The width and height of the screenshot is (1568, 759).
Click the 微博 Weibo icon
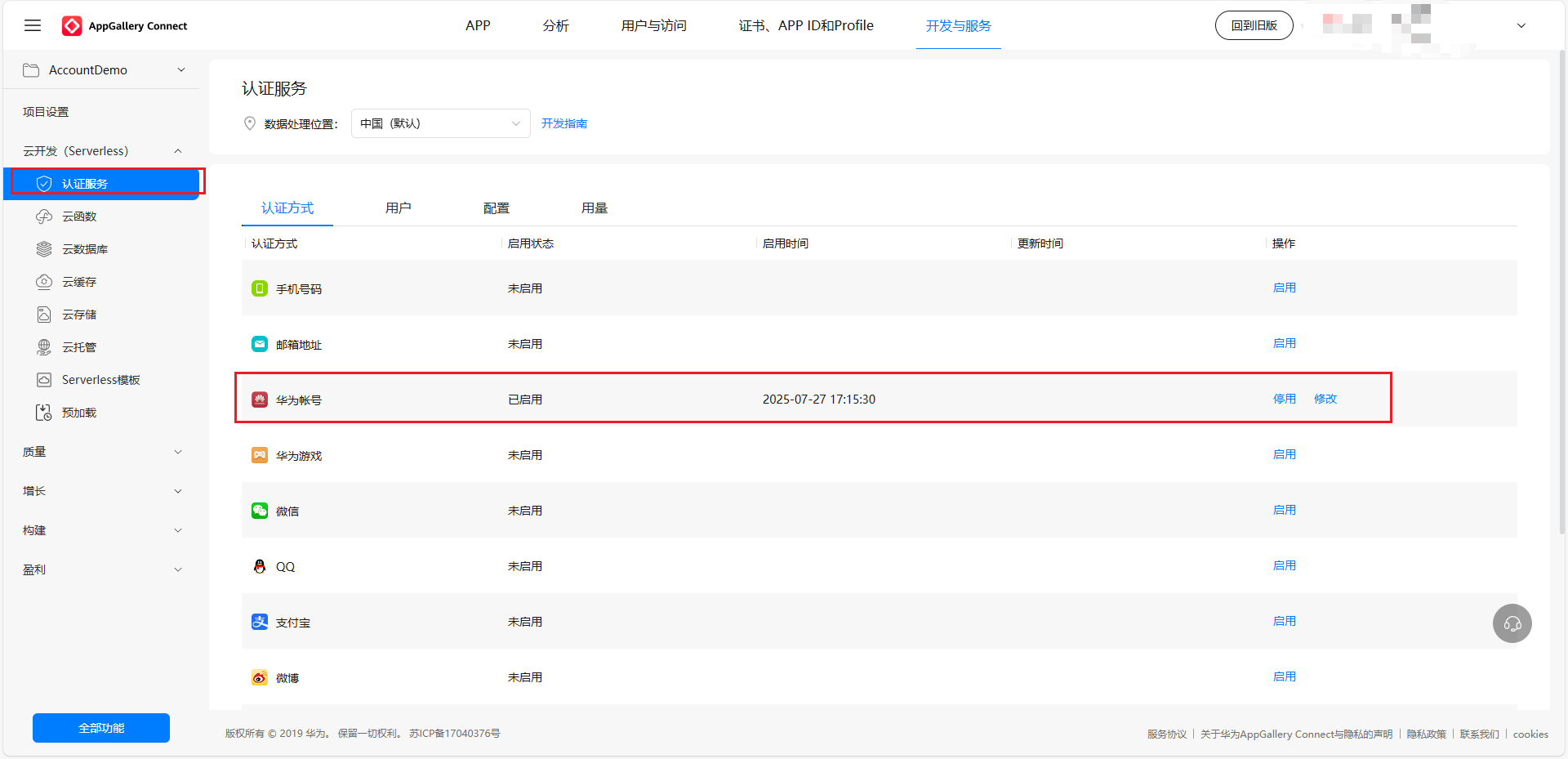coord(260,677)
